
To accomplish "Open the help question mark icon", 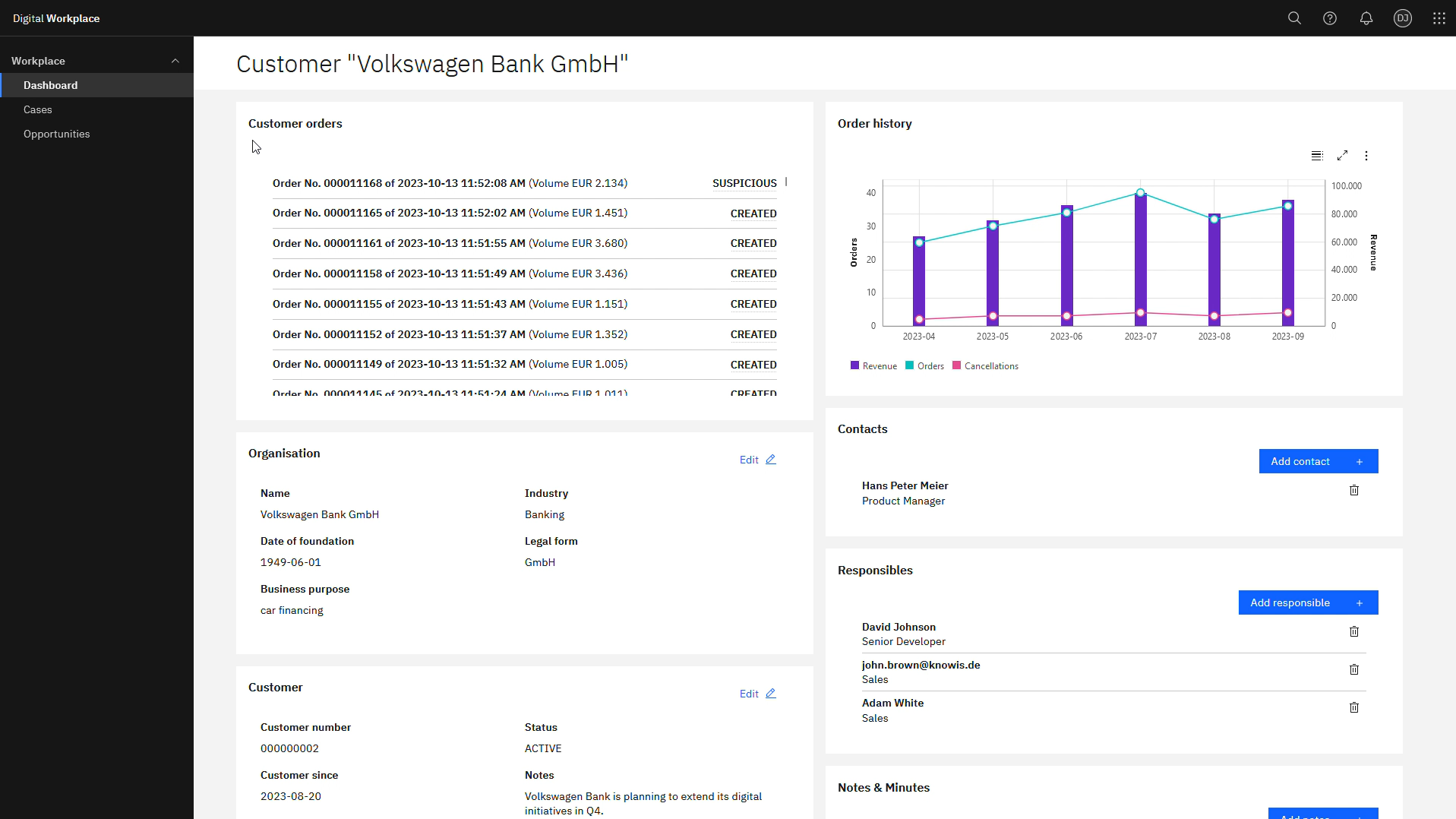I will [1330, 18].
